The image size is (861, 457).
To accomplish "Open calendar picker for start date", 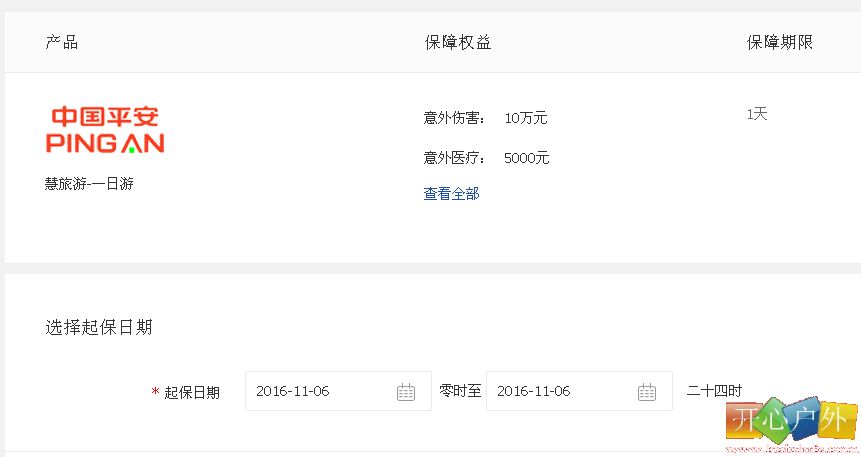I will (x=406, y=392).
